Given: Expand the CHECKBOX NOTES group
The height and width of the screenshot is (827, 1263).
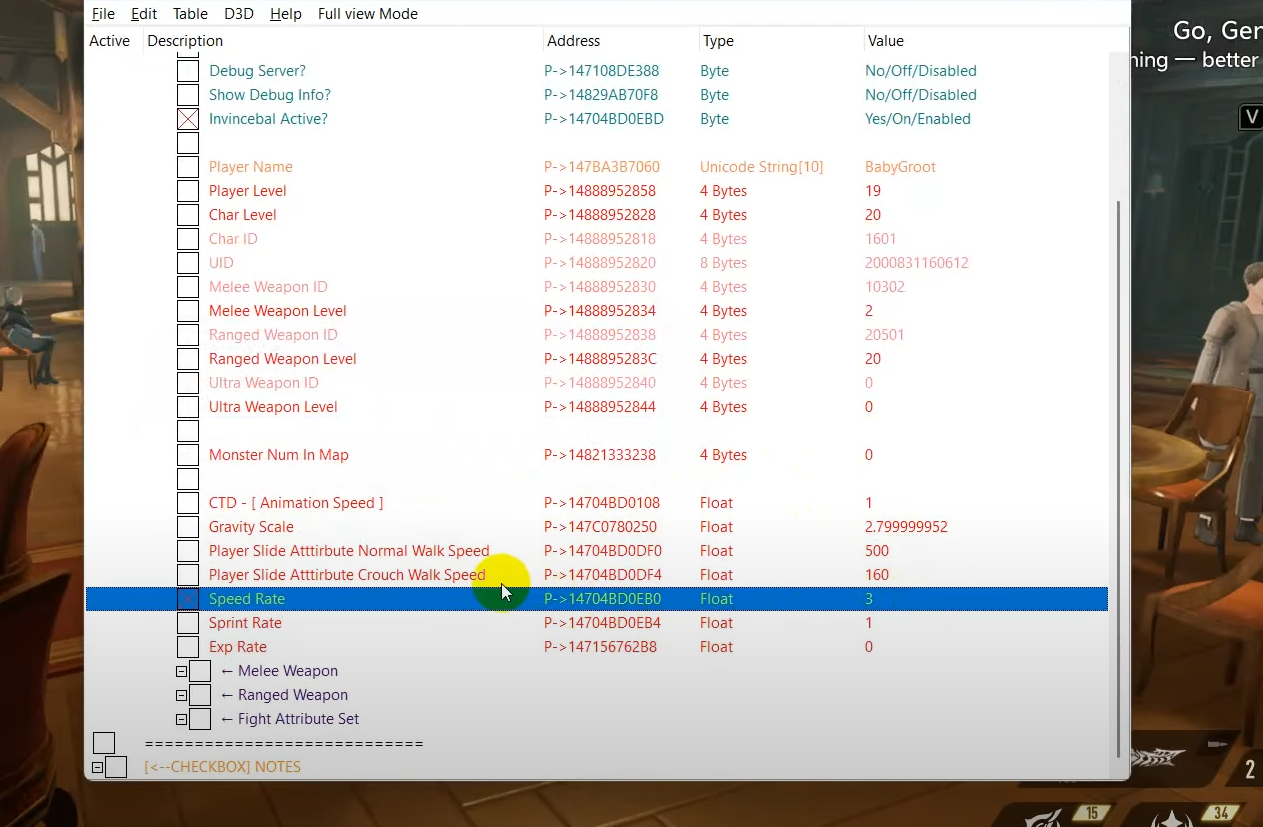Looking at the screenshot, I should click(x=97, y=768).
